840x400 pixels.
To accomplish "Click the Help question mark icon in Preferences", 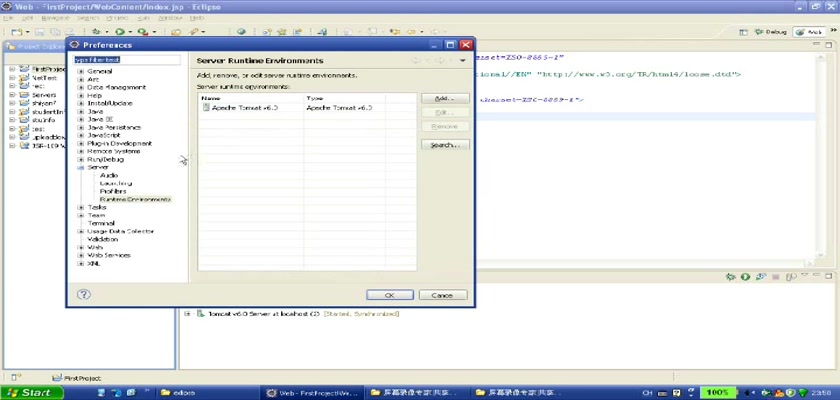I will (84, 295).
